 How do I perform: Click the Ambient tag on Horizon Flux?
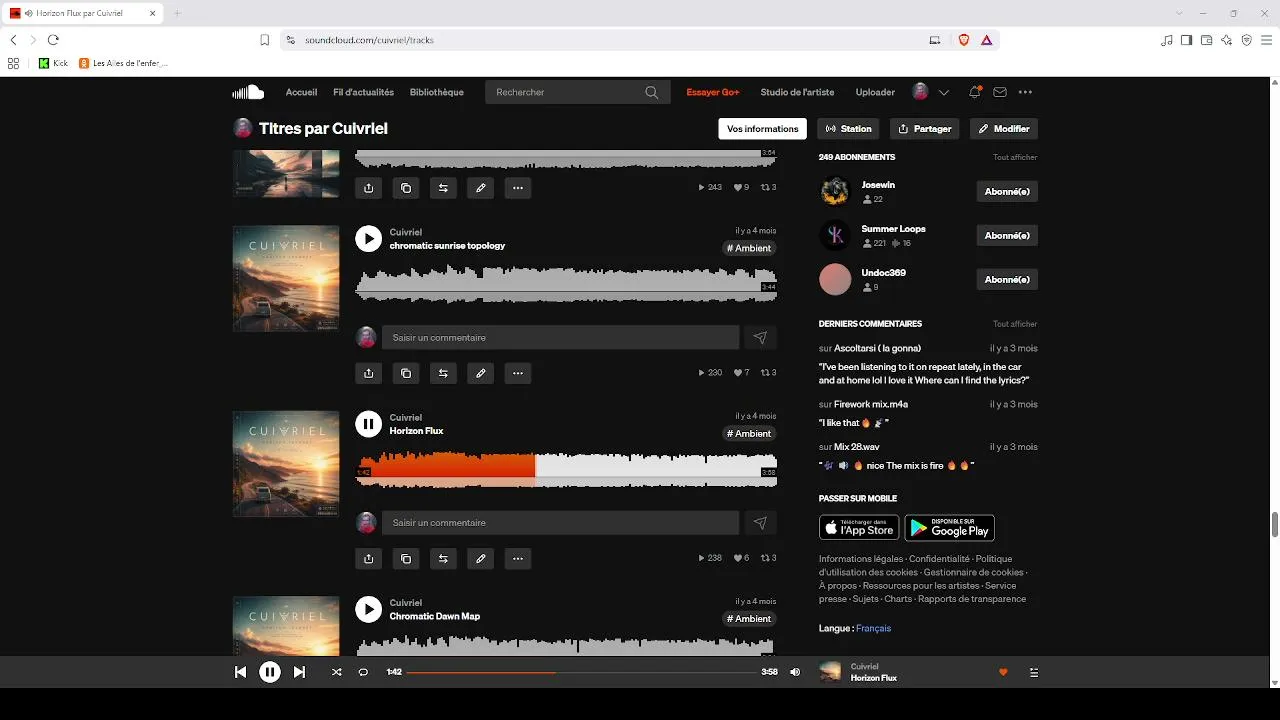[x=749, y=434]
